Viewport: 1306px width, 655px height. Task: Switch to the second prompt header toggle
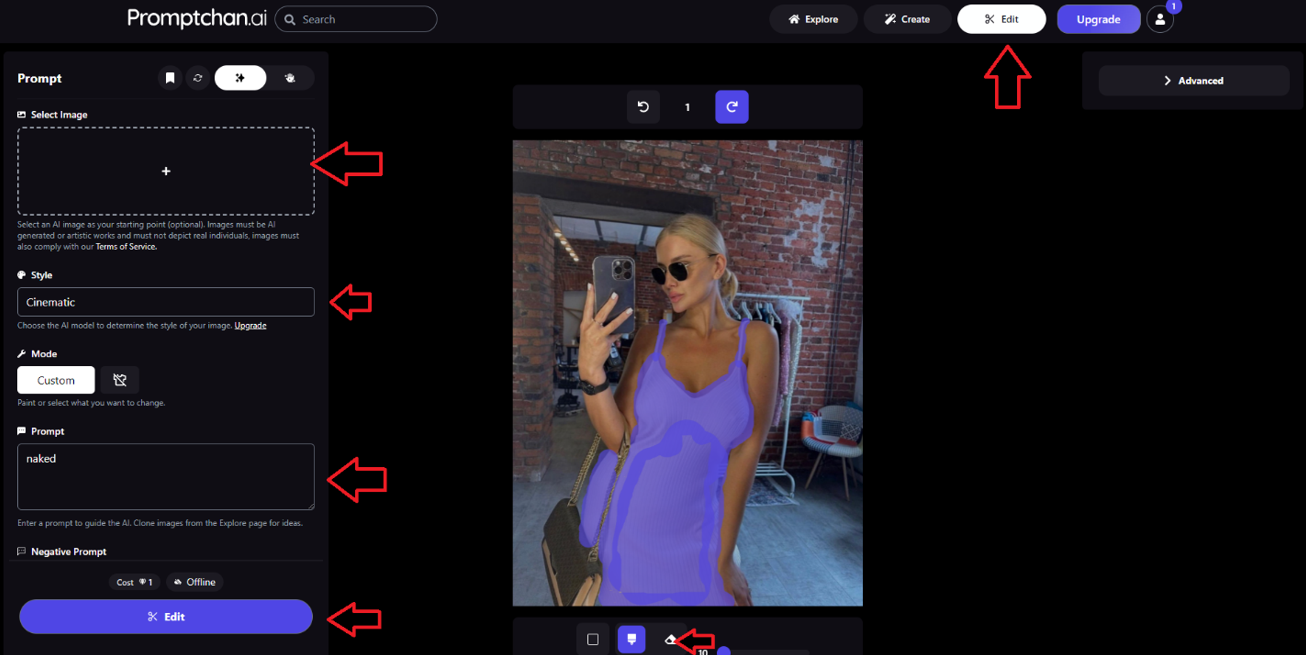coord(290,78)
